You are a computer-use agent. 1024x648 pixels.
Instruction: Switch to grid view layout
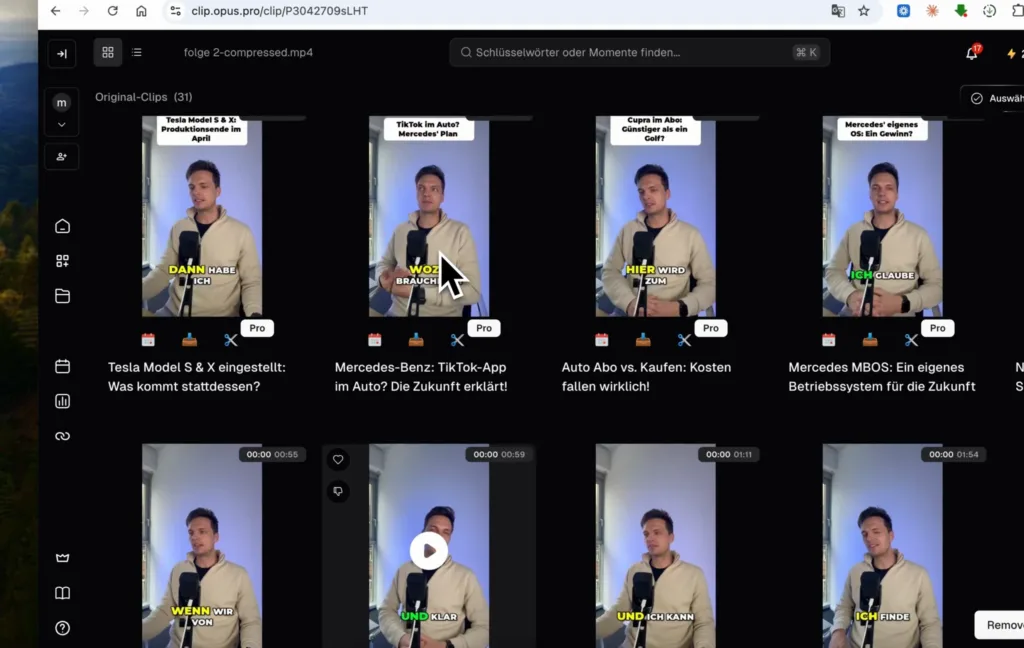[108, 52]
